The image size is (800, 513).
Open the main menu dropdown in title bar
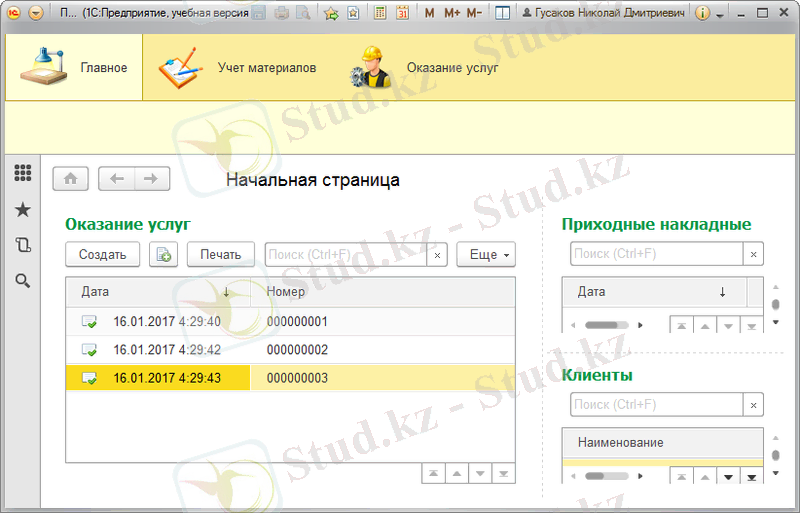(x=36, y=14)
